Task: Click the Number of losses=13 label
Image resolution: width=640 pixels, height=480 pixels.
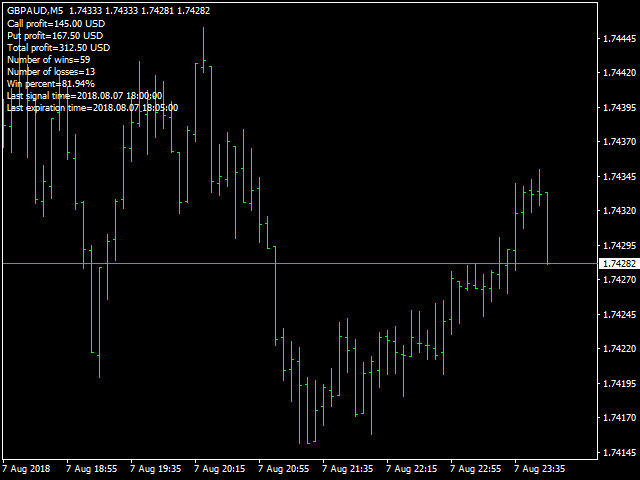Action: pos(51,72)
